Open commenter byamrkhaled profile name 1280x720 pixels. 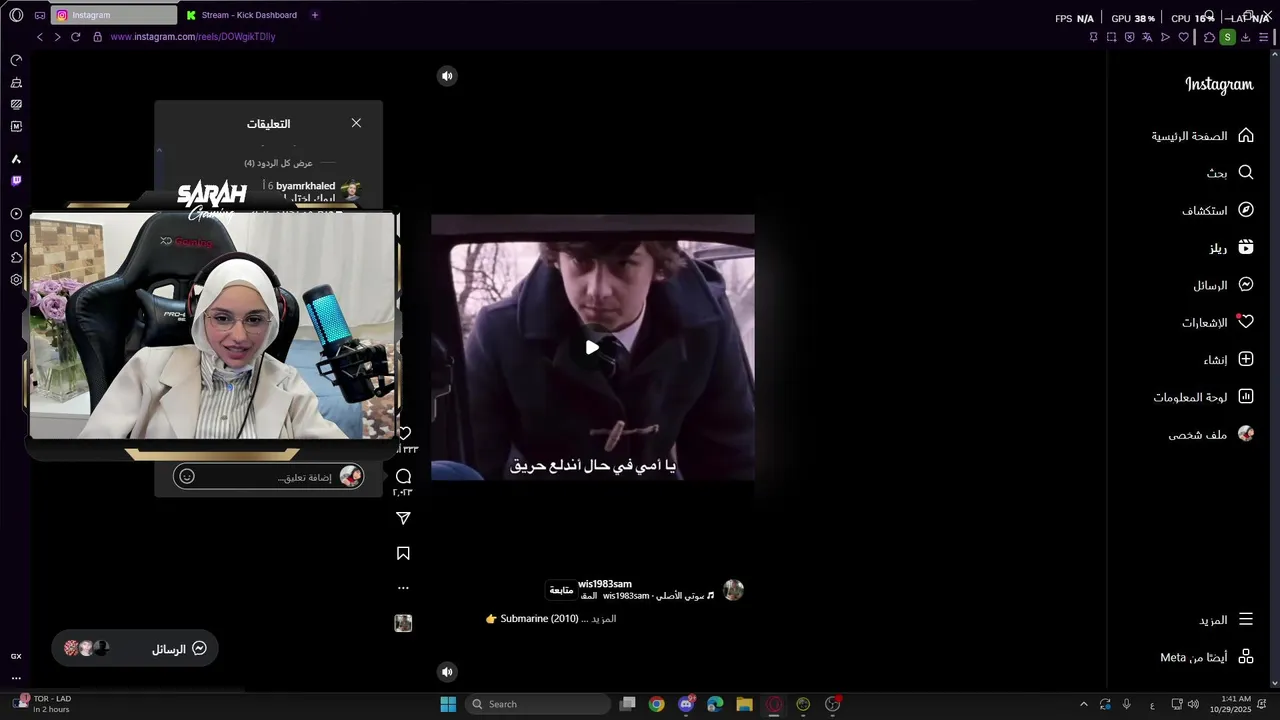coord(305,186)
